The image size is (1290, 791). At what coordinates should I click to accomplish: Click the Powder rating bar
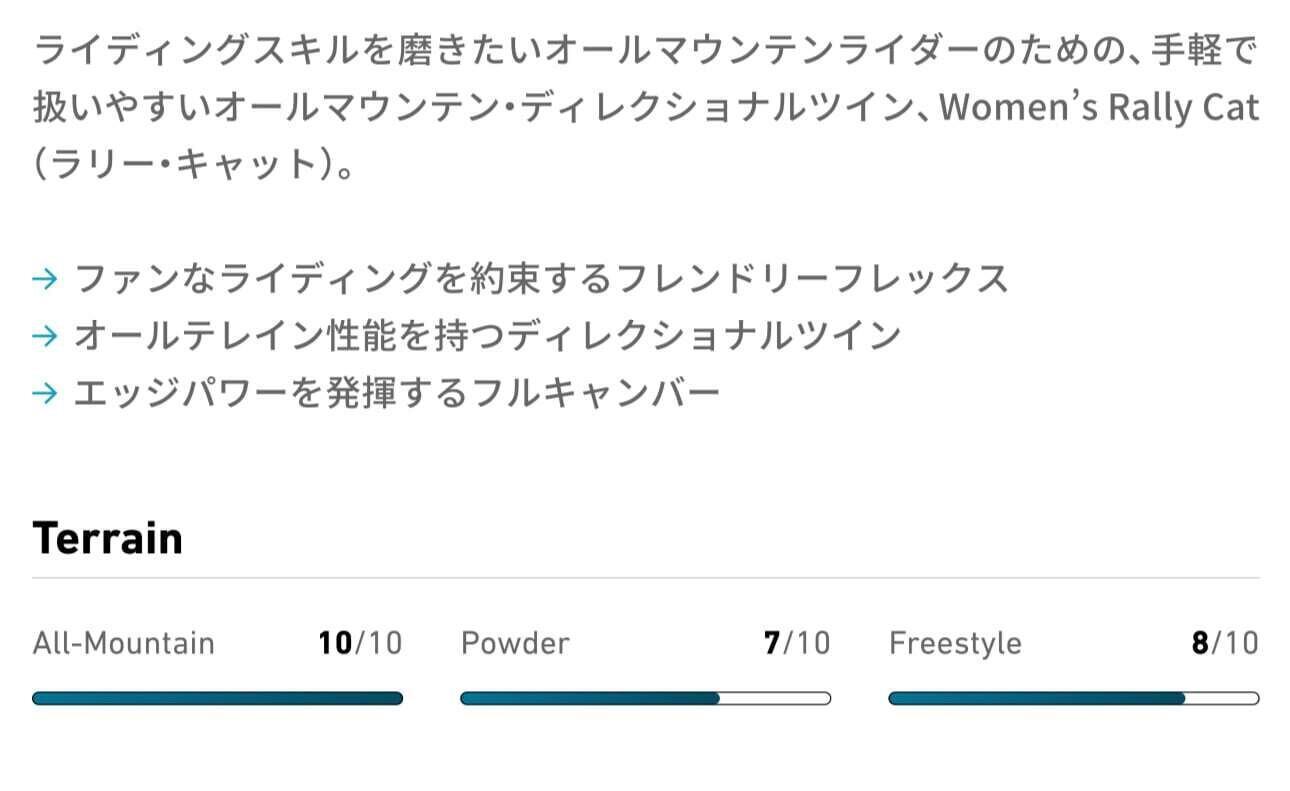coord(645,698)
